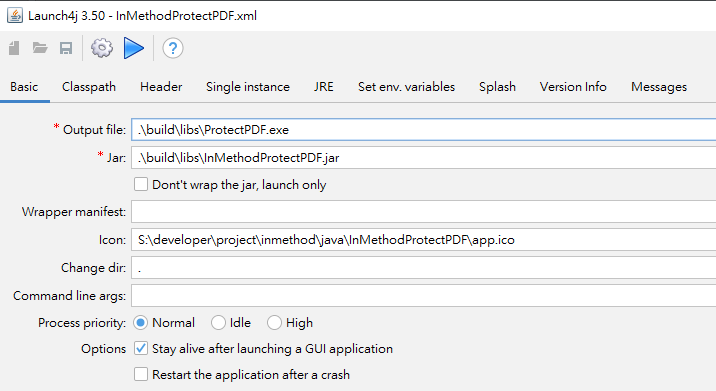
Task: Click the window title 'Launch4j 3.50 - InMethodProtectPDF.xml'
Action: click(x=142, y=16)
